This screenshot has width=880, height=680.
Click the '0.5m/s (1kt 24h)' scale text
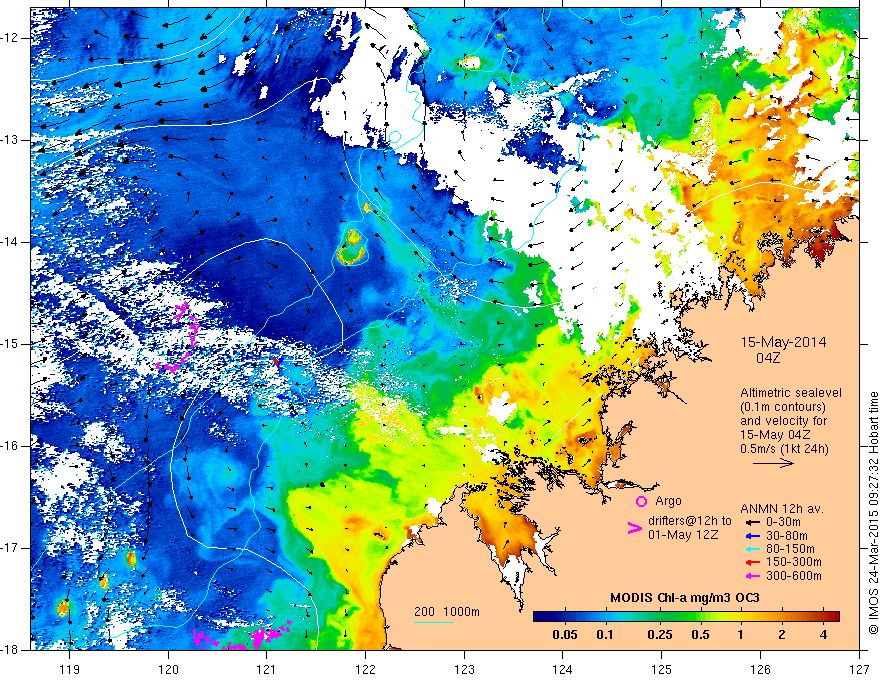(784, 448)
